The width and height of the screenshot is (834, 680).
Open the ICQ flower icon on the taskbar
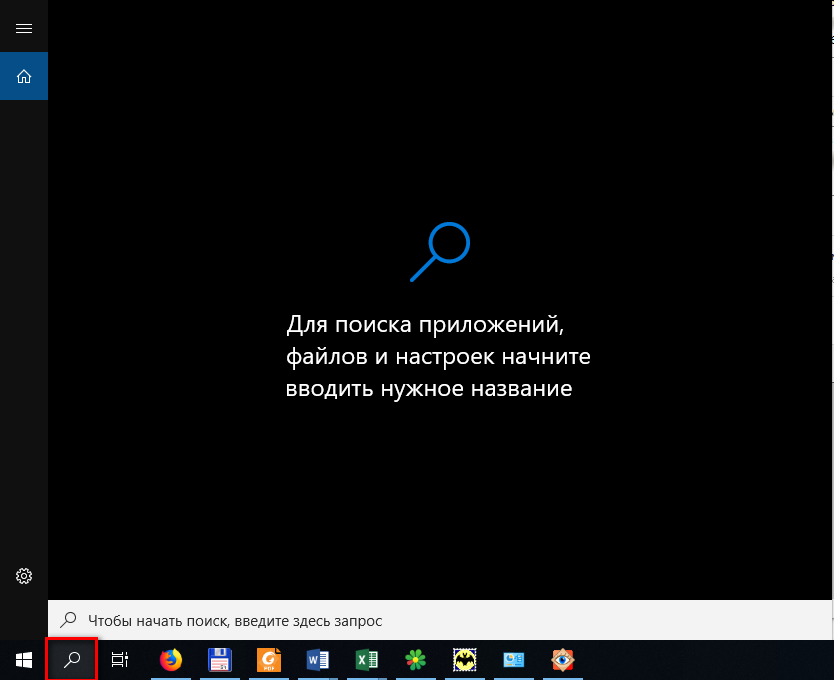tap(415, 660)
